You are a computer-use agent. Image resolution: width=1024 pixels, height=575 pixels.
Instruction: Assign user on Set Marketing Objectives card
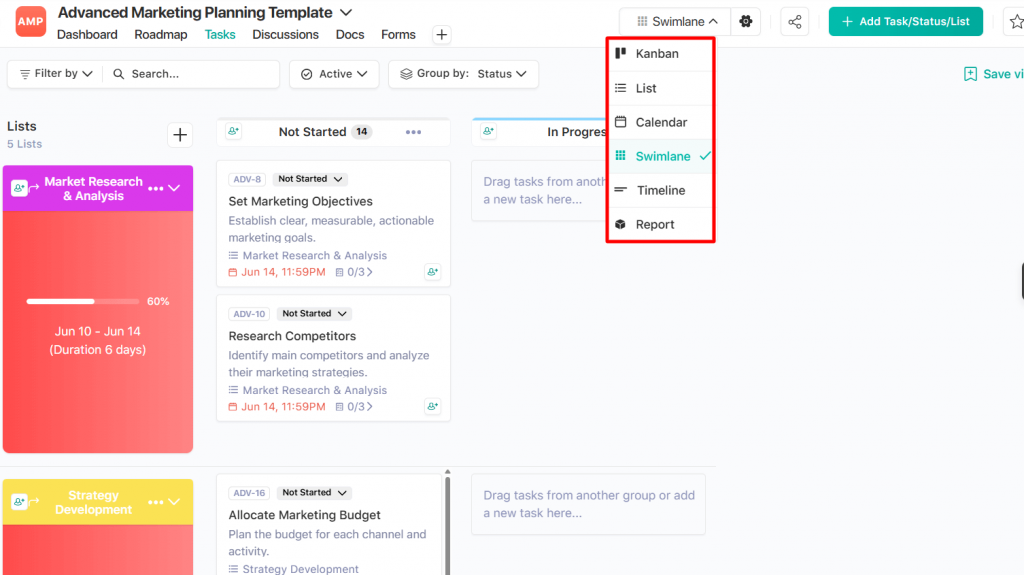point(432,272)
